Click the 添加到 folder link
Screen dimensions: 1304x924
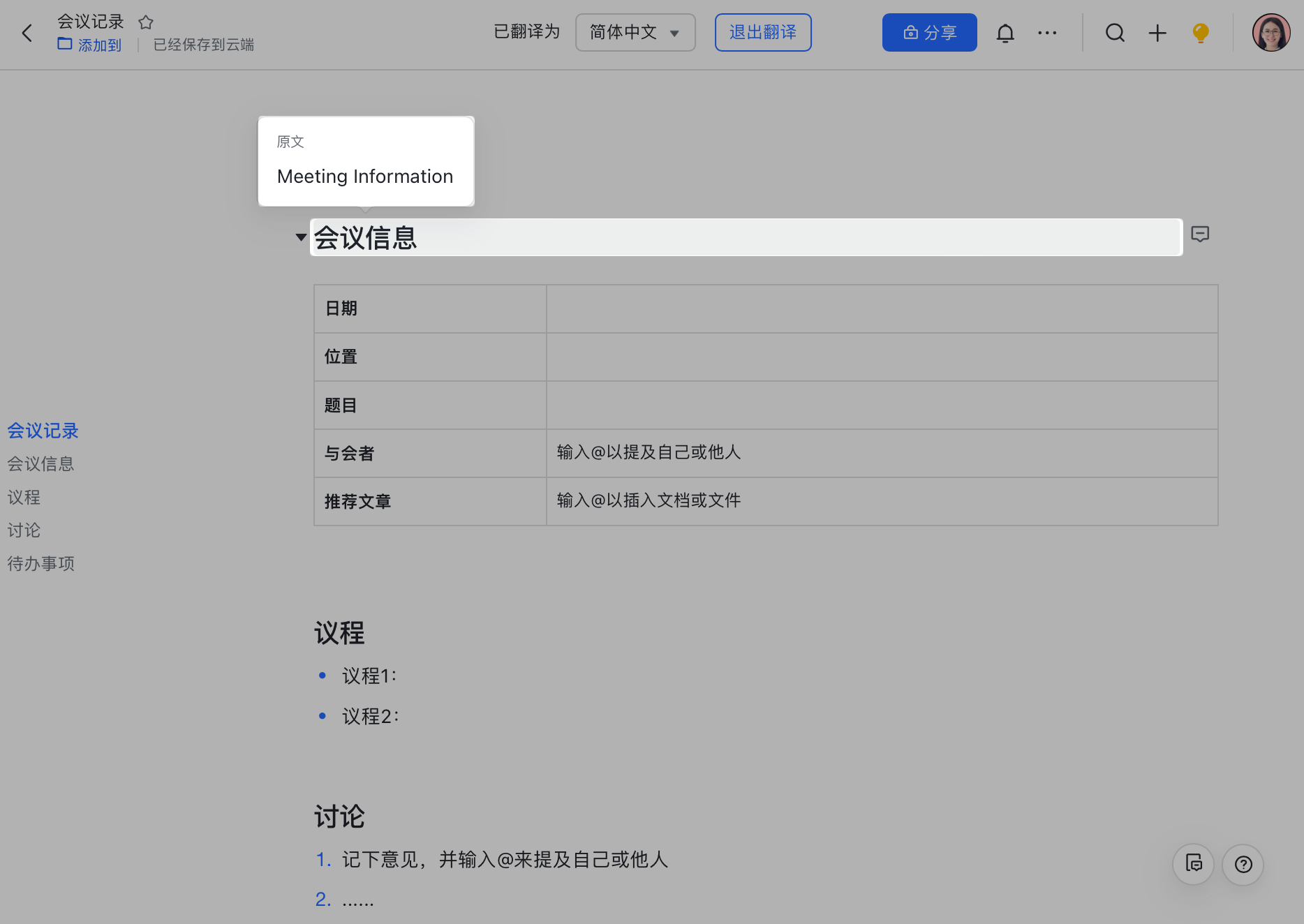pos(89,45)
